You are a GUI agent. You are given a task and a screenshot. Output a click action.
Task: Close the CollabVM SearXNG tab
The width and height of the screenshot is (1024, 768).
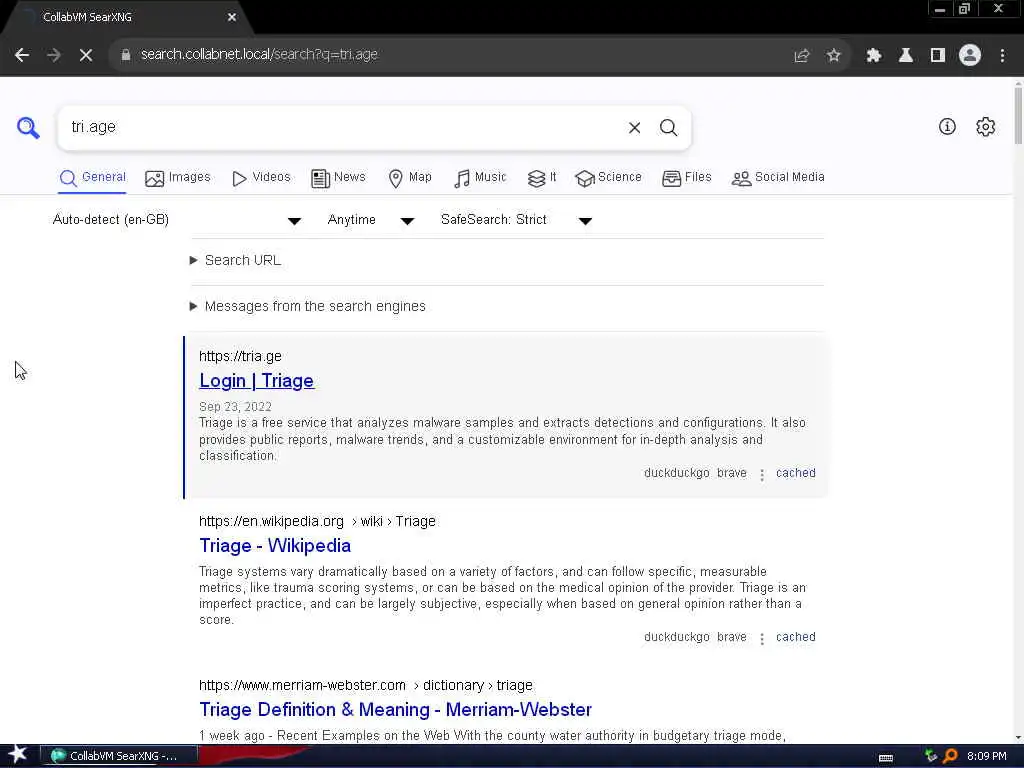tap(232, 18)
